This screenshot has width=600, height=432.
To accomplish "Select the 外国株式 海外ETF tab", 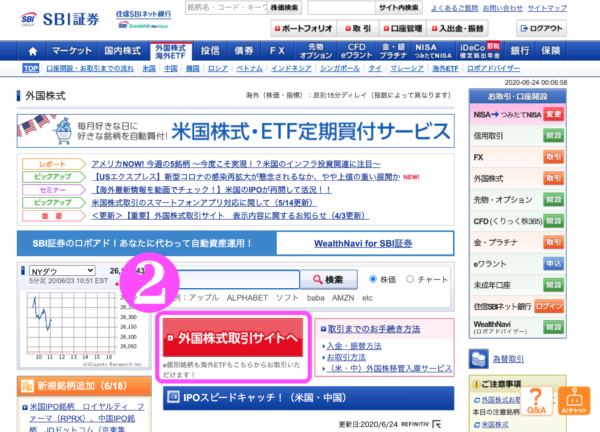I will click(171, 51).
